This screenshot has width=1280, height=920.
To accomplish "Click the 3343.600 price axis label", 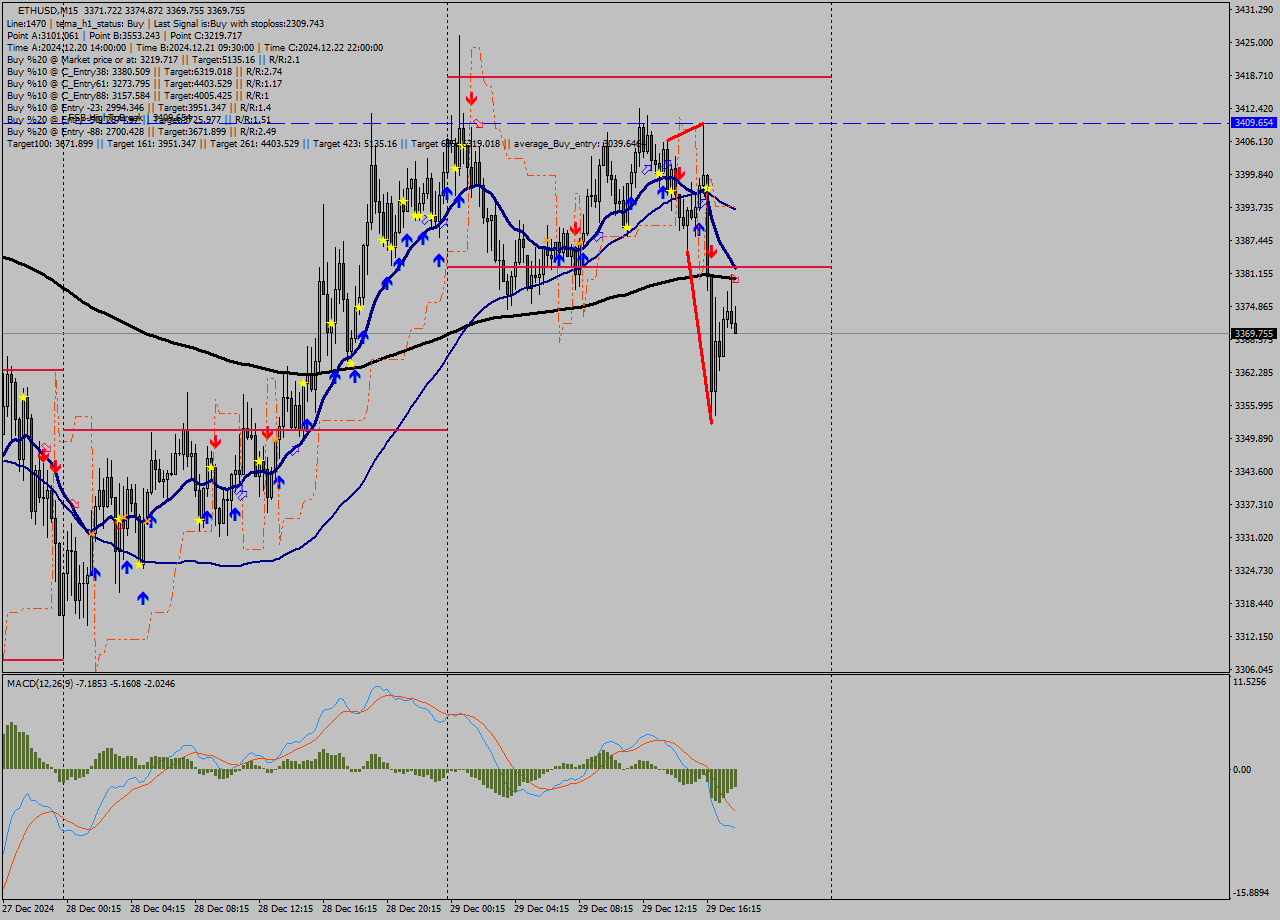I will (x=1253, y=471).
